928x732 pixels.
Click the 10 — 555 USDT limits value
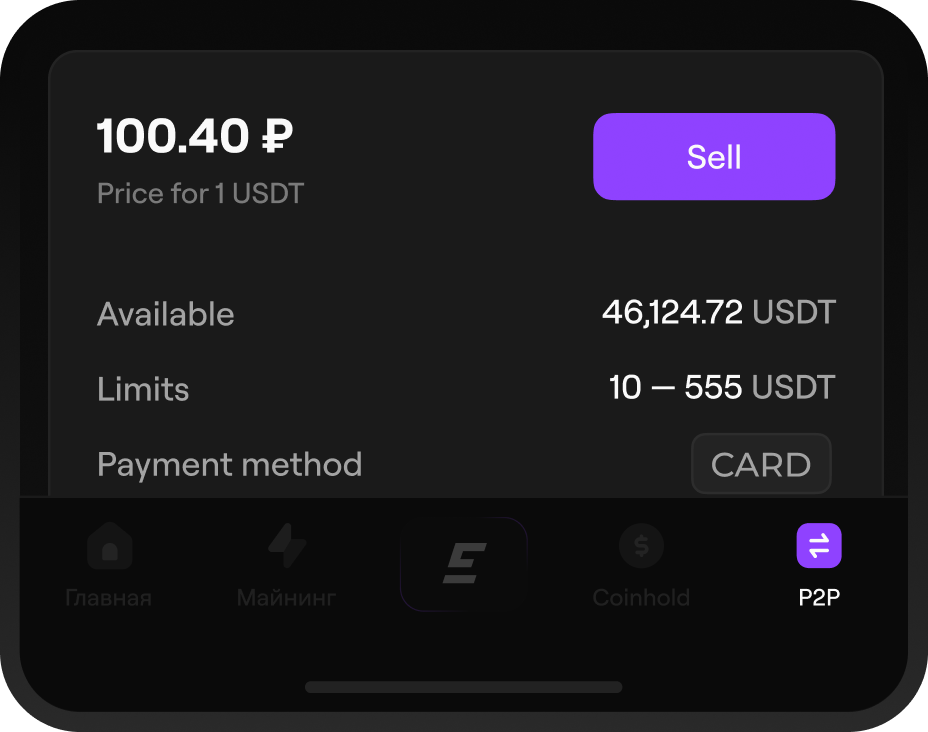[721, 388]
